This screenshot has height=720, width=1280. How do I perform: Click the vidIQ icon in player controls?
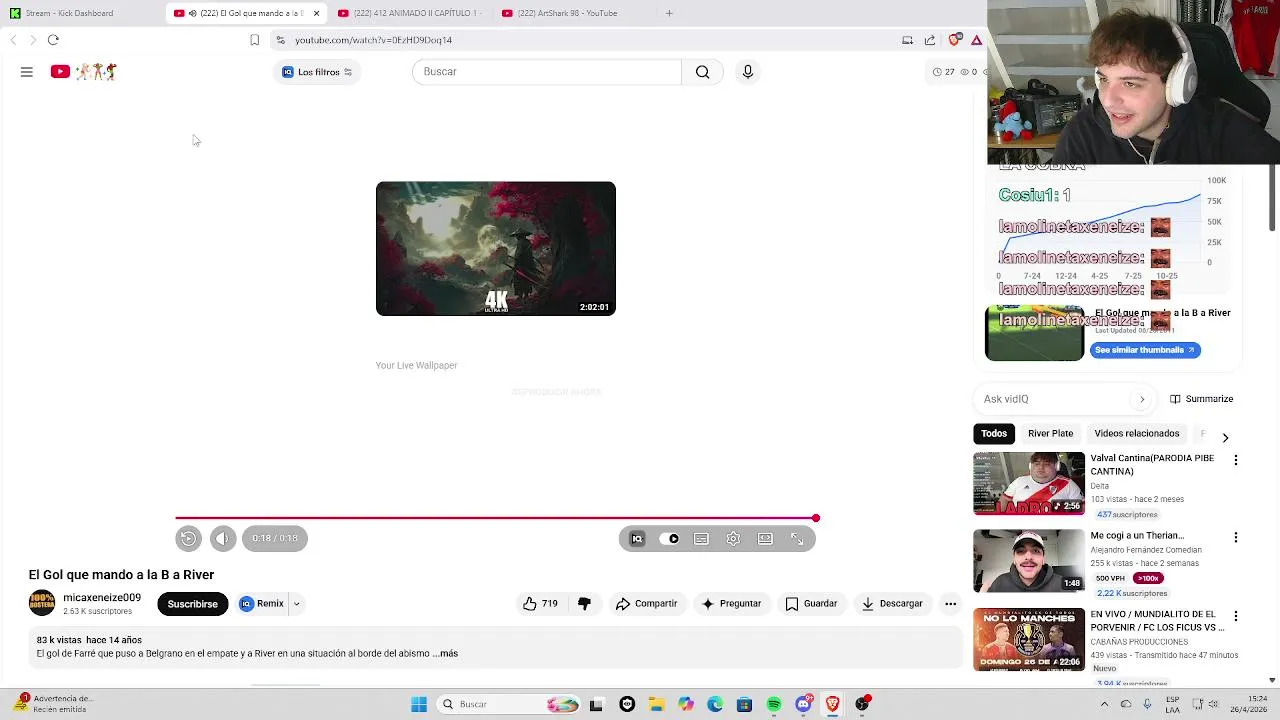pyautogui.click(x=637, y=538)
